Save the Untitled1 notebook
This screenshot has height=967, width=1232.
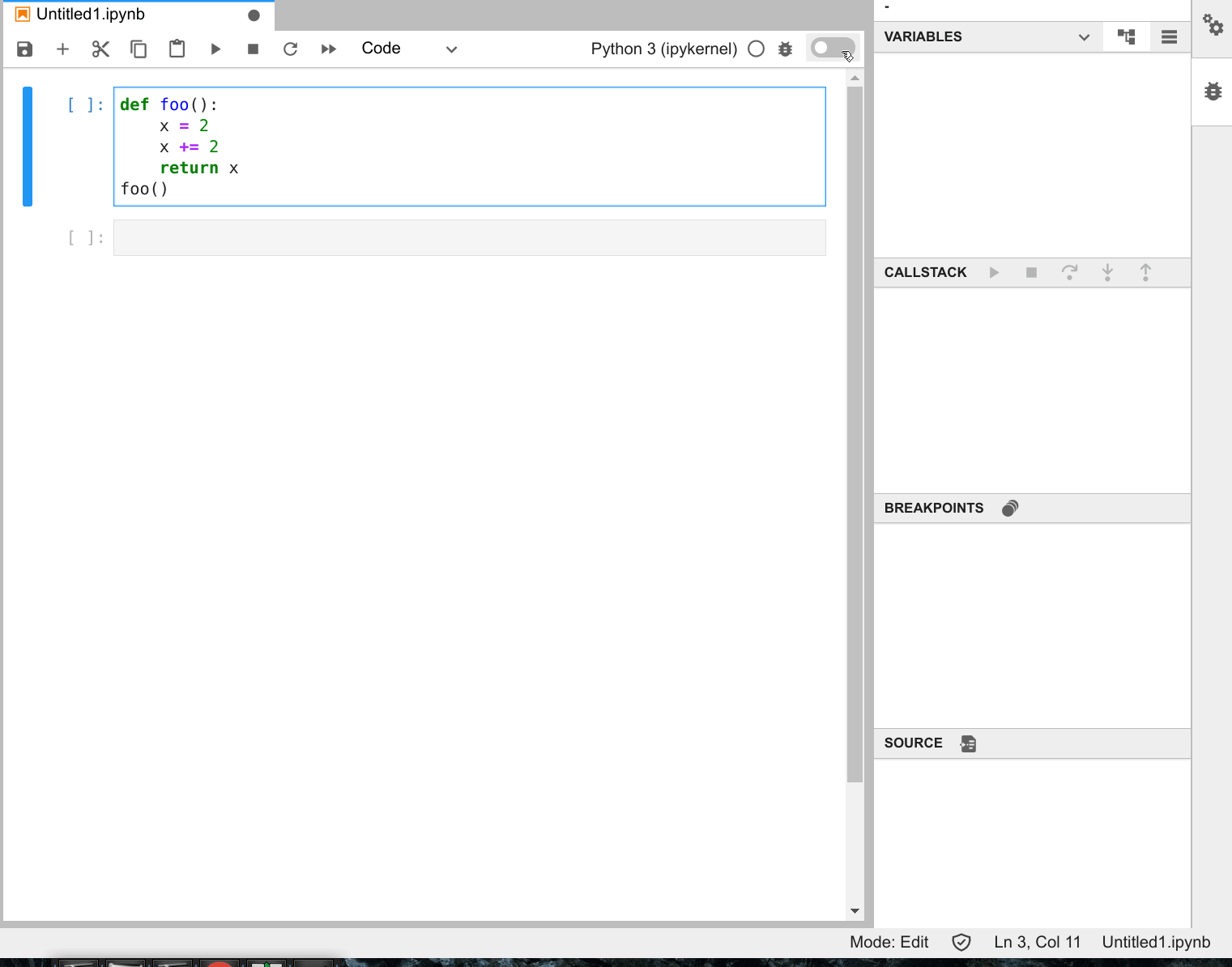click(x=23, y=48)
